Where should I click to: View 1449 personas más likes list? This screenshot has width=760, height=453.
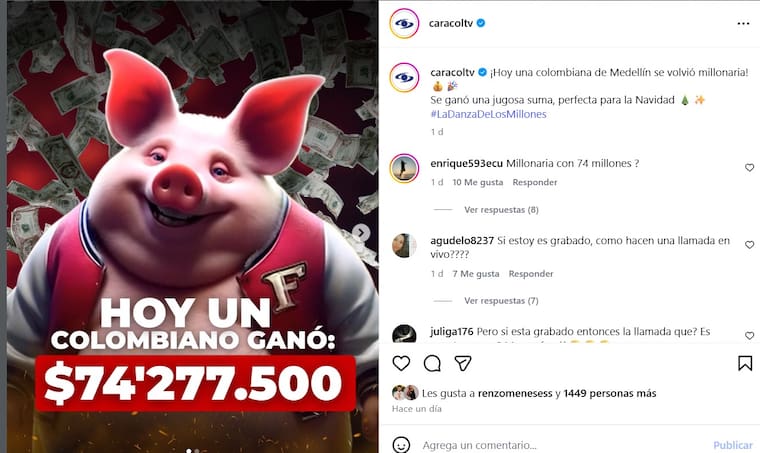pyautogui.click(x=610, y=393)
